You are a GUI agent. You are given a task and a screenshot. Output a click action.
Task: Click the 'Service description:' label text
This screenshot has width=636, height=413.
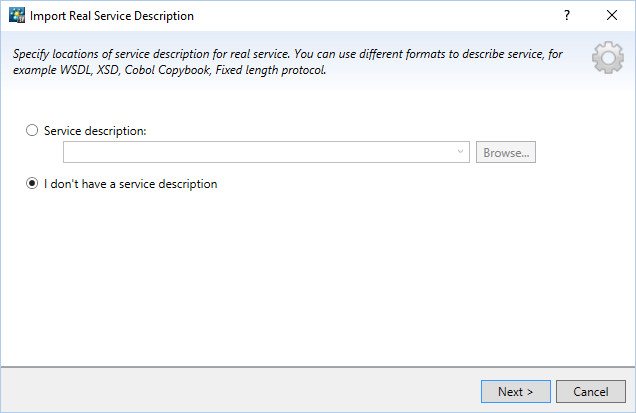96,131
